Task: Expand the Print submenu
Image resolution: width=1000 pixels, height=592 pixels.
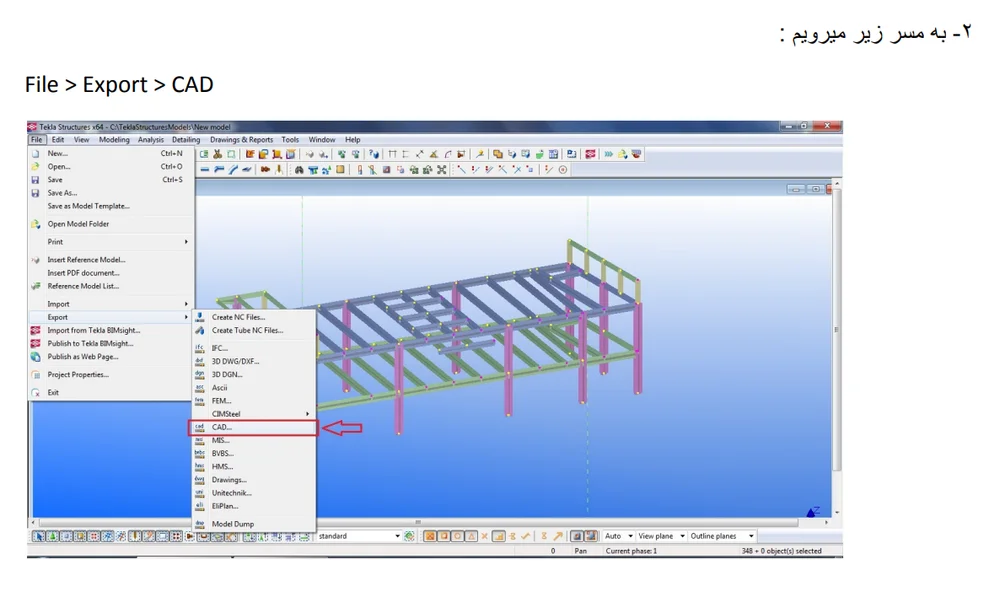Action: pos(111,242)
